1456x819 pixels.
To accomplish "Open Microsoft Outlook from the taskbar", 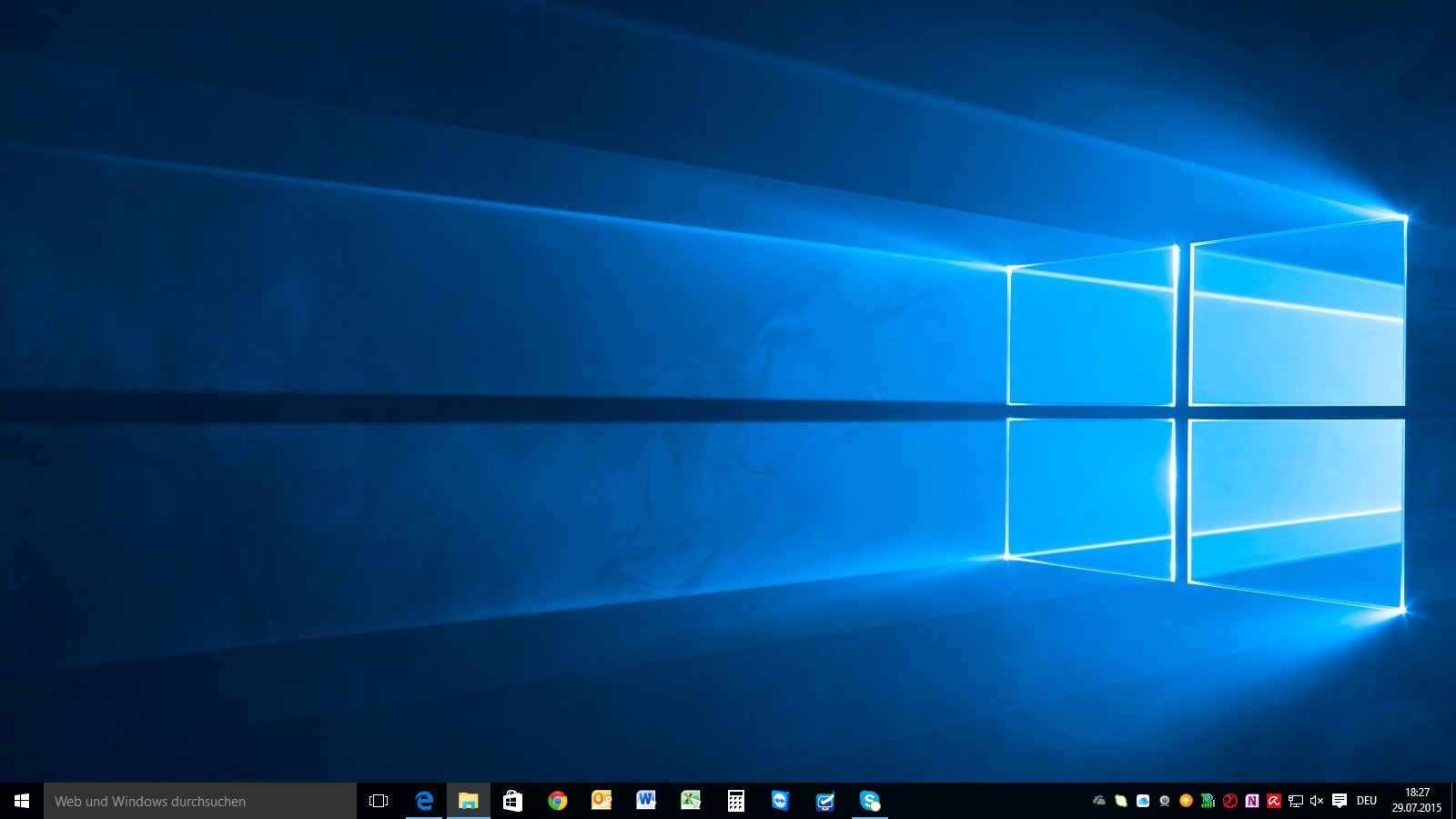I will click(x=602, y=801).
